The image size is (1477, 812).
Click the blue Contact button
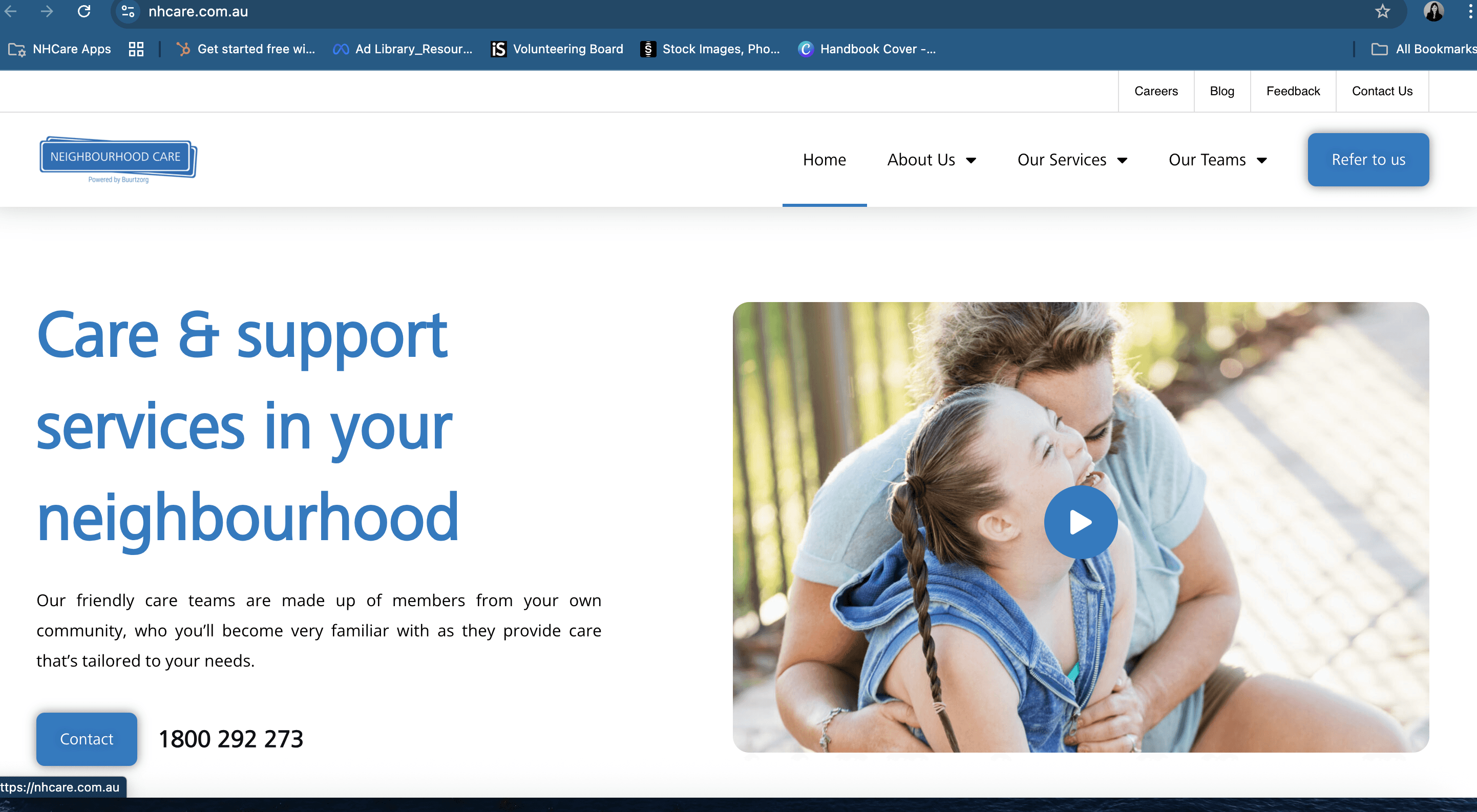click(87, 739)
